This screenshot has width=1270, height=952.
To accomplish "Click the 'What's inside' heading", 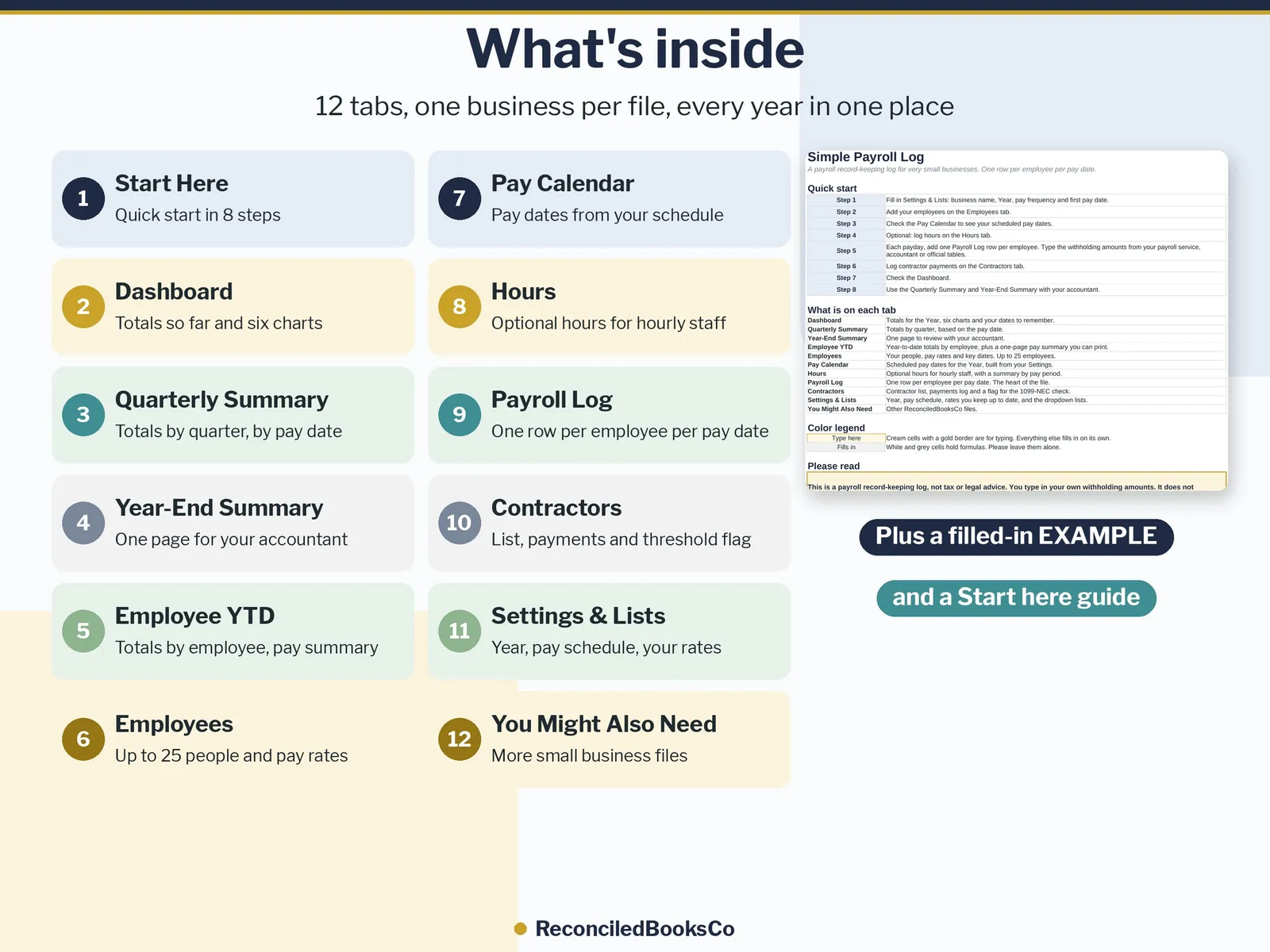I will click(x=635, y=49).
